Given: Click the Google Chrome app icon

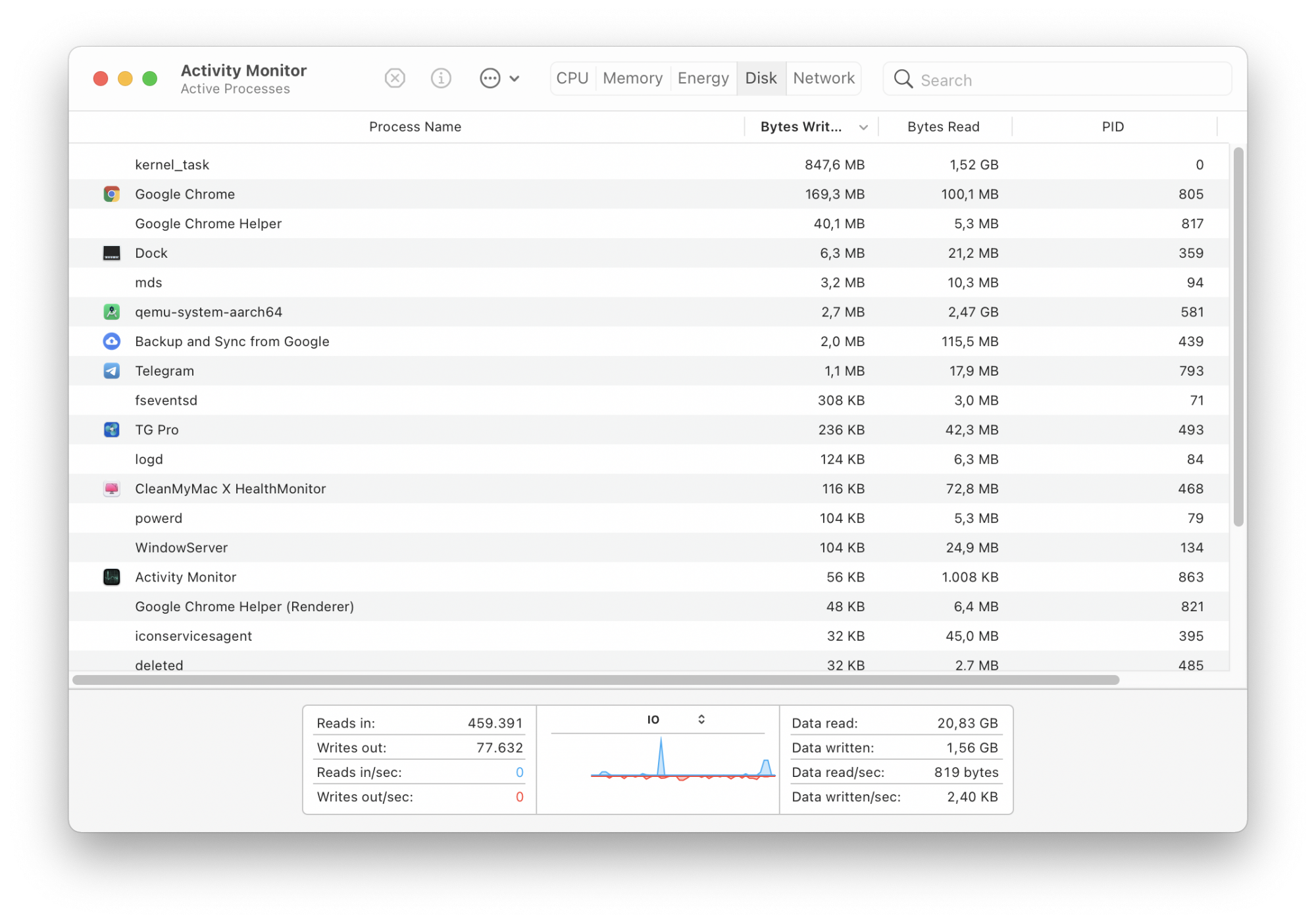Looking at the screenshot, I should tap(111, 194).
